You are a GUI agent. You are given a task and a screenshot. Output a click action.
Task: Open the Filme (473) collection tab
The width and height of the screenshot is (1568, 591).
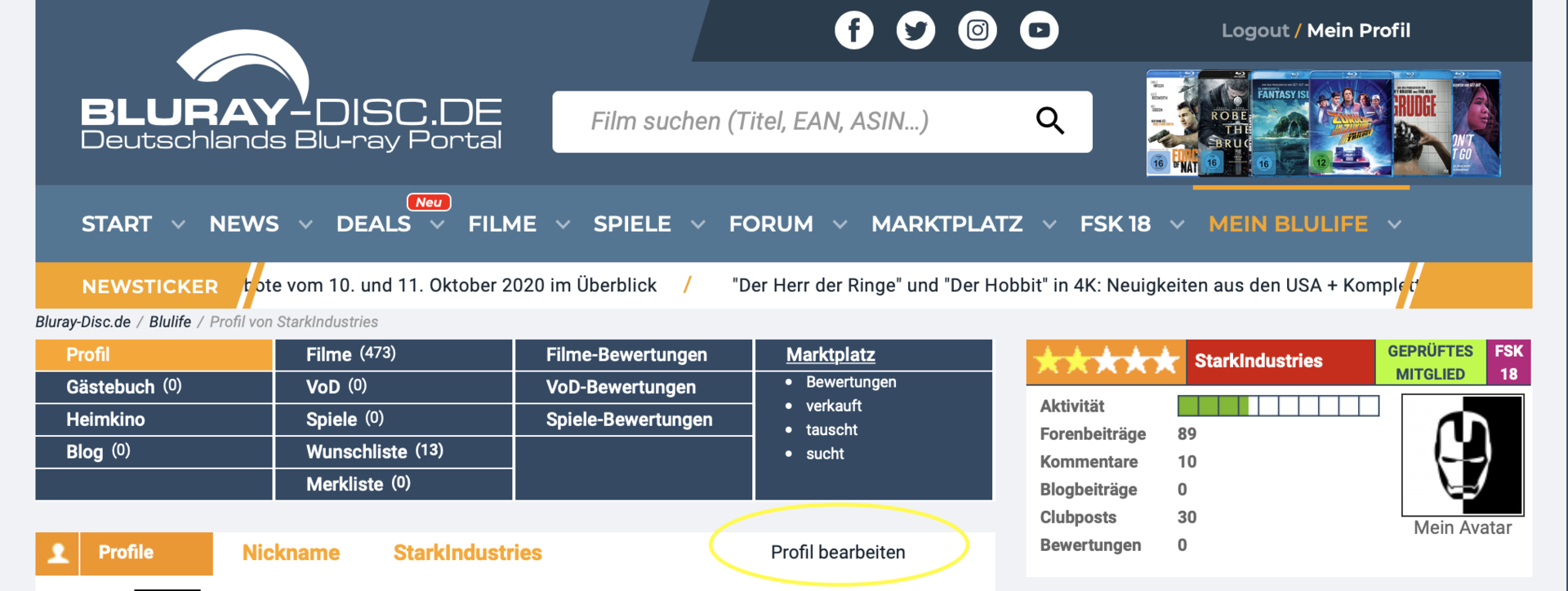tap(394, 355)
